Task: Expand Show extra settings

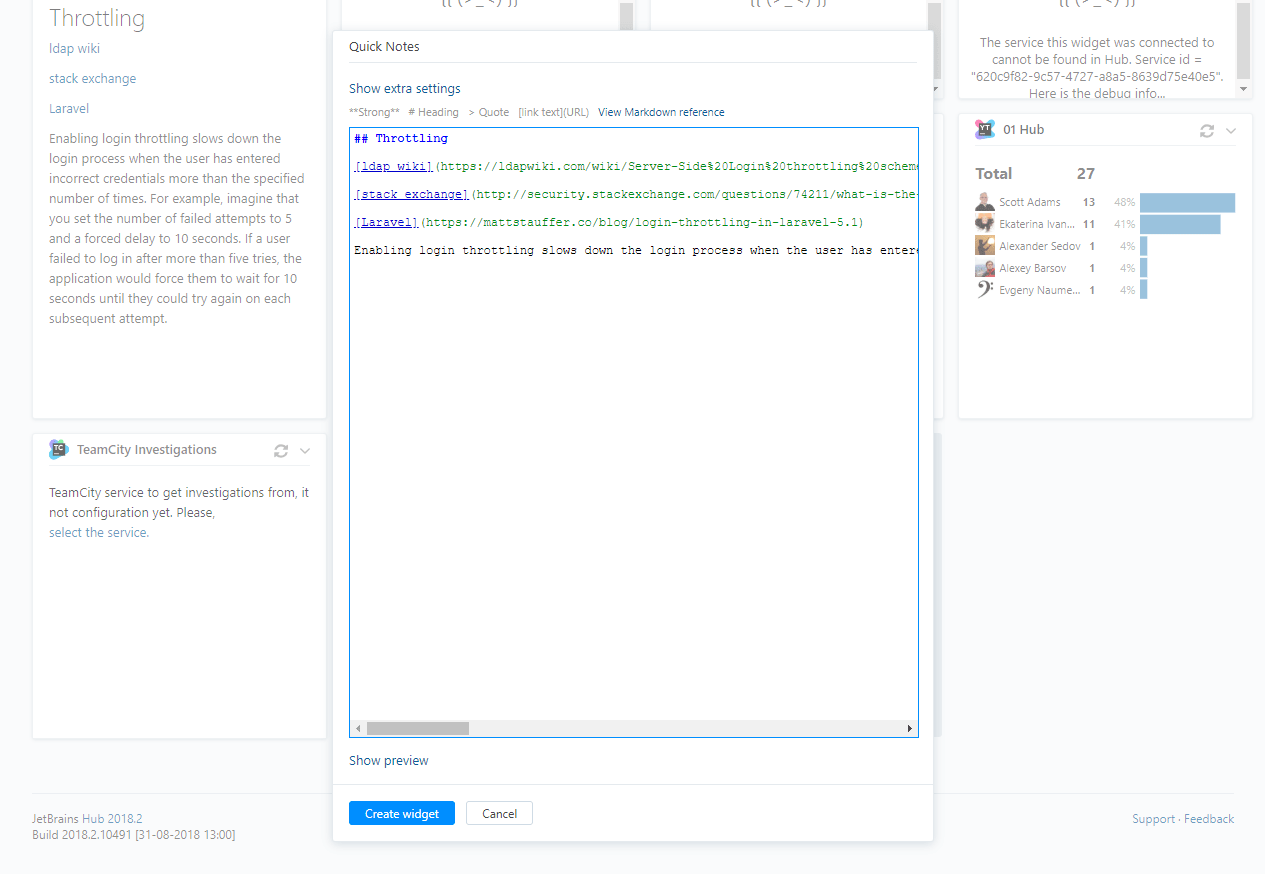Action: coord(404,88)
